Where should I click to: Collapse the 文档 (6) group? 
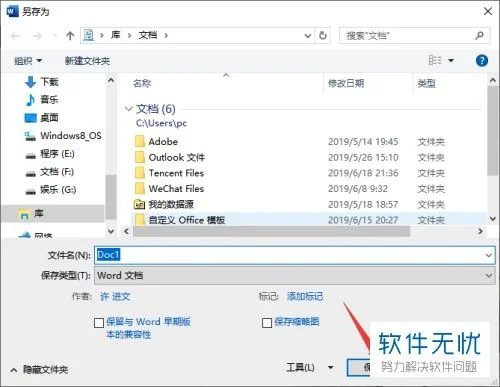tap(128, 109)
